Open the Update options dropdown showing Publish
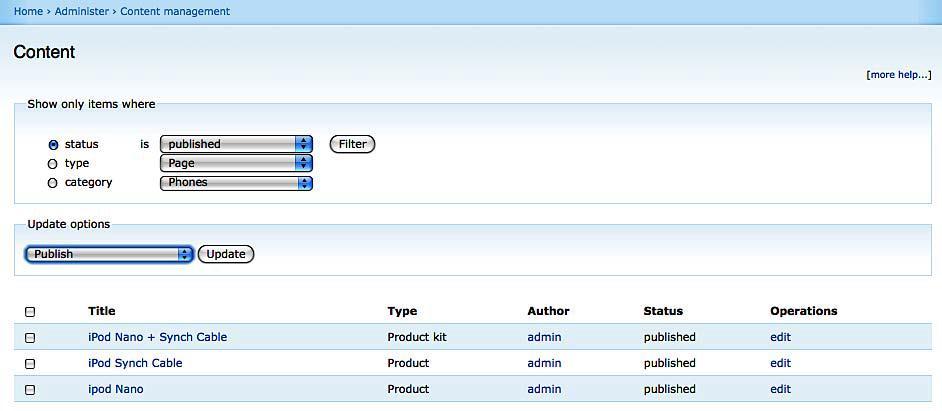 [109, 254]
